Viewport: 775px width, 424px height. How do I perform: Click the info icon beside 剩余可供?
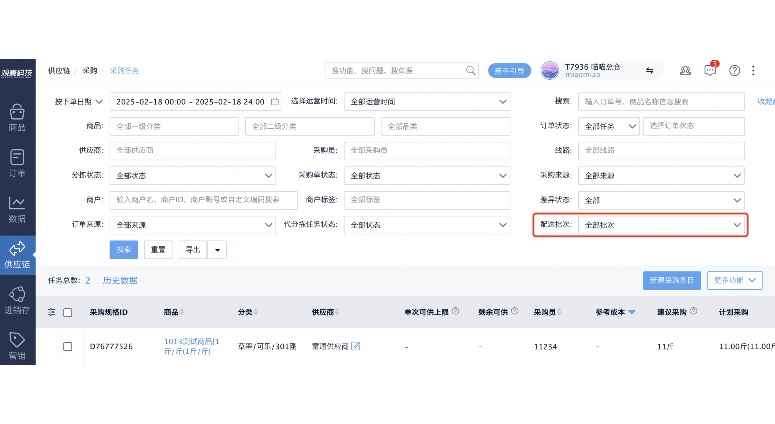(515, 311)
